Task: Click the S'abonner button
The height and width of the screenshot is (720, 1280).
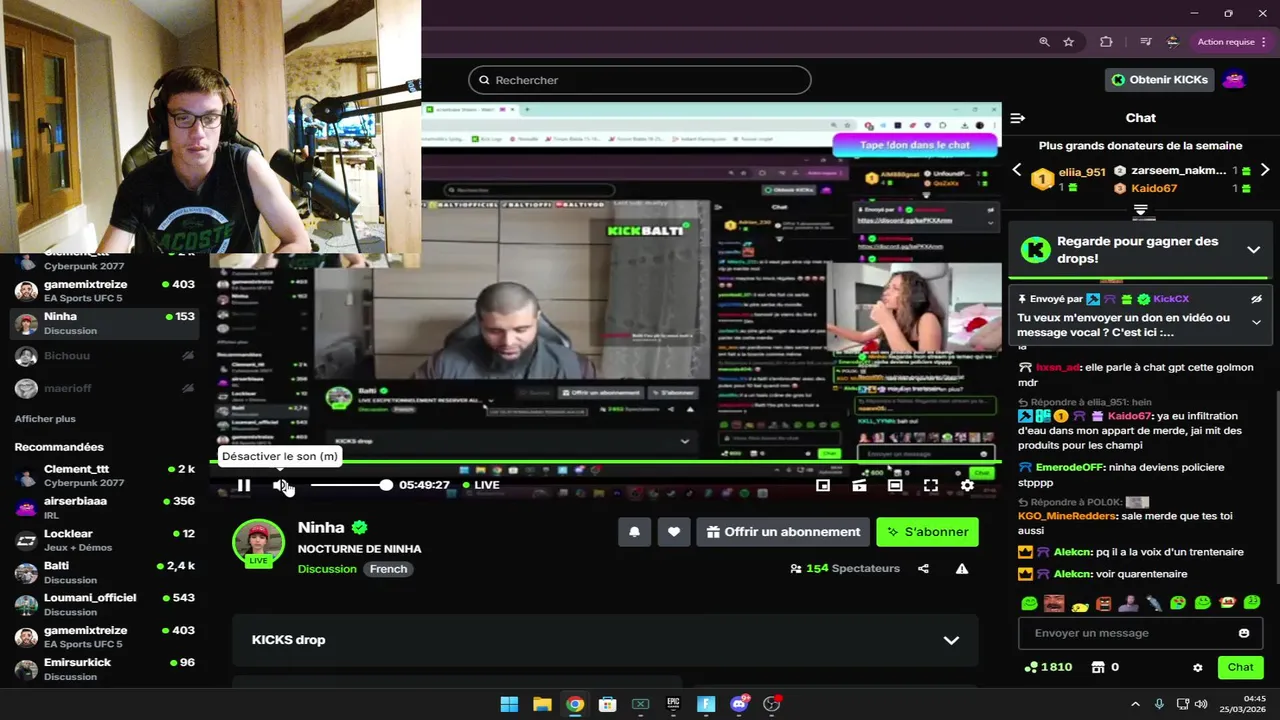Action: 927,532
